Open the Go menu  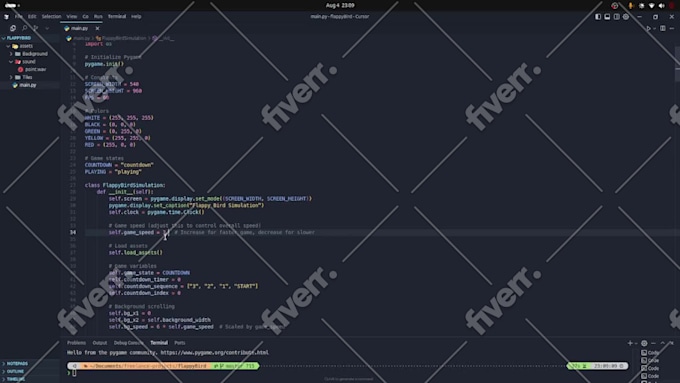85,16
